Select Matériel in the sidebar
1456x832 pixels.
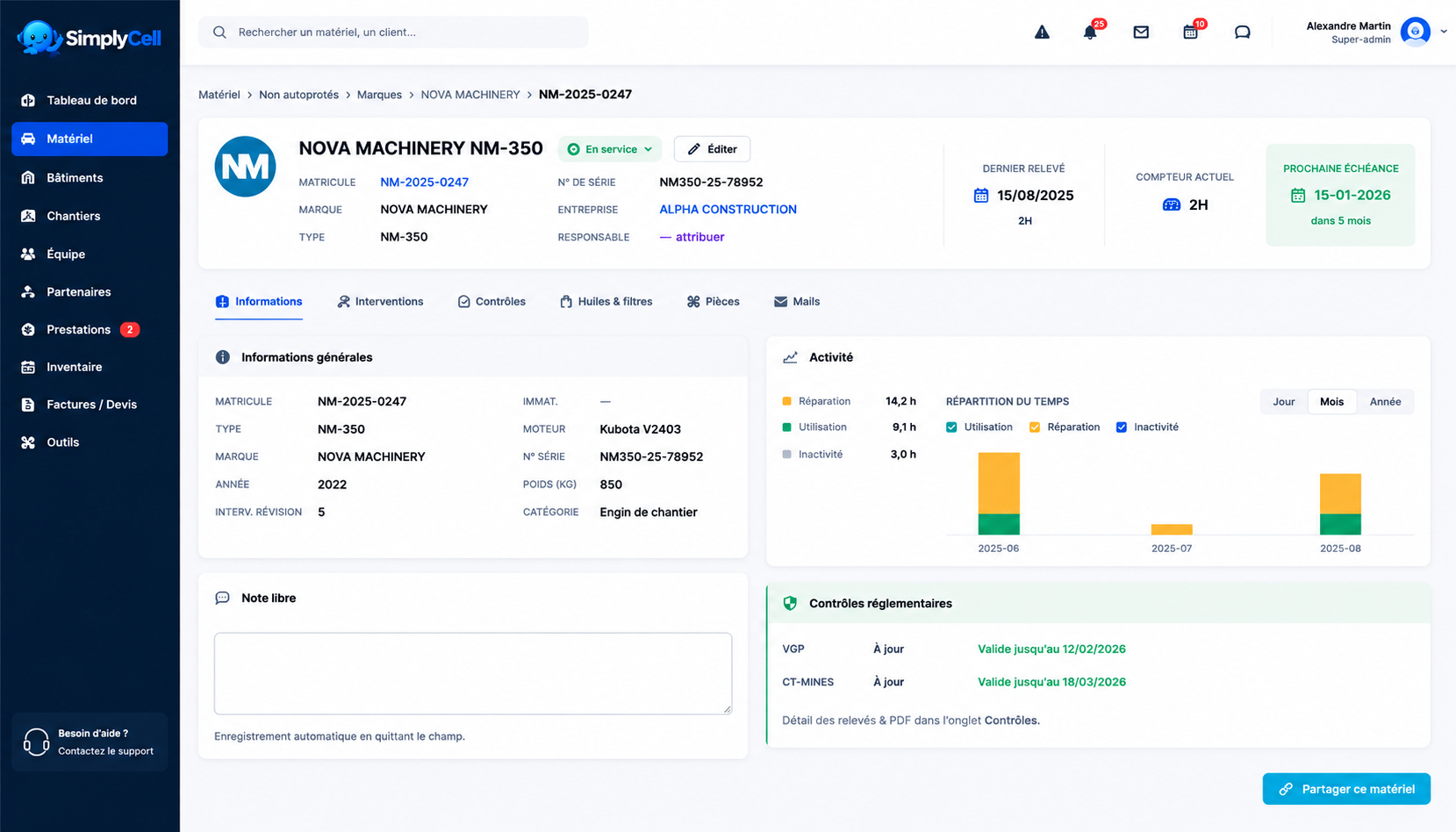(x=90, y=139)
